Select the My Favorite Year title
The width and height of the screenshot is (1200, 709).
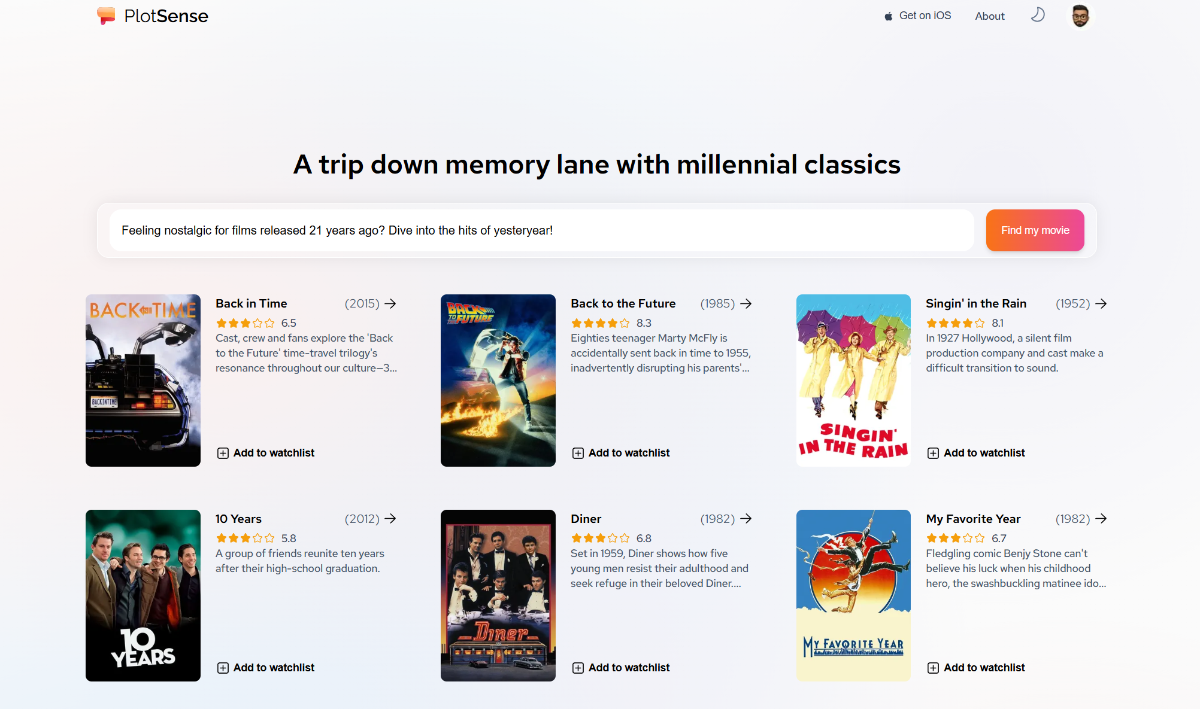973,519
